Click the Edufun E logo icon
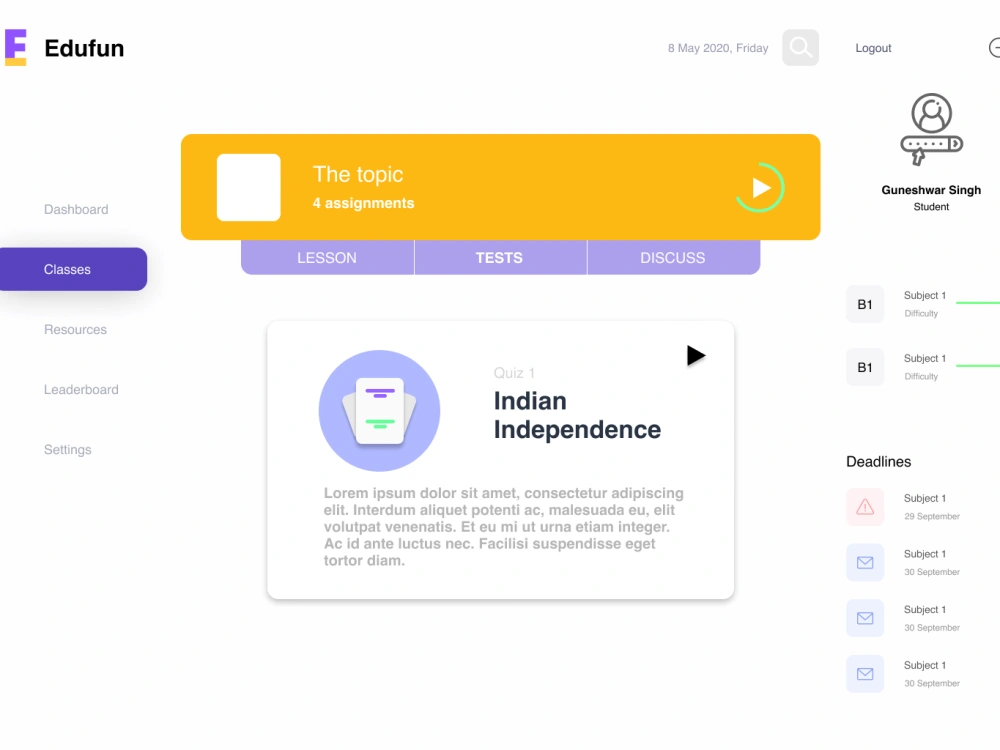The width and height of the screenshot is (1000, 750). (x=15, y=47)
